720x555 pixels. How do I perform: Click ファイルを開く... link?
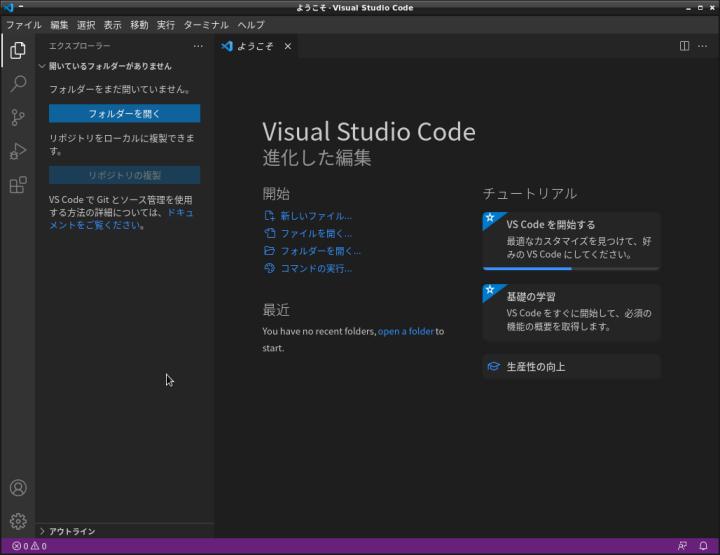pos(315,233)
